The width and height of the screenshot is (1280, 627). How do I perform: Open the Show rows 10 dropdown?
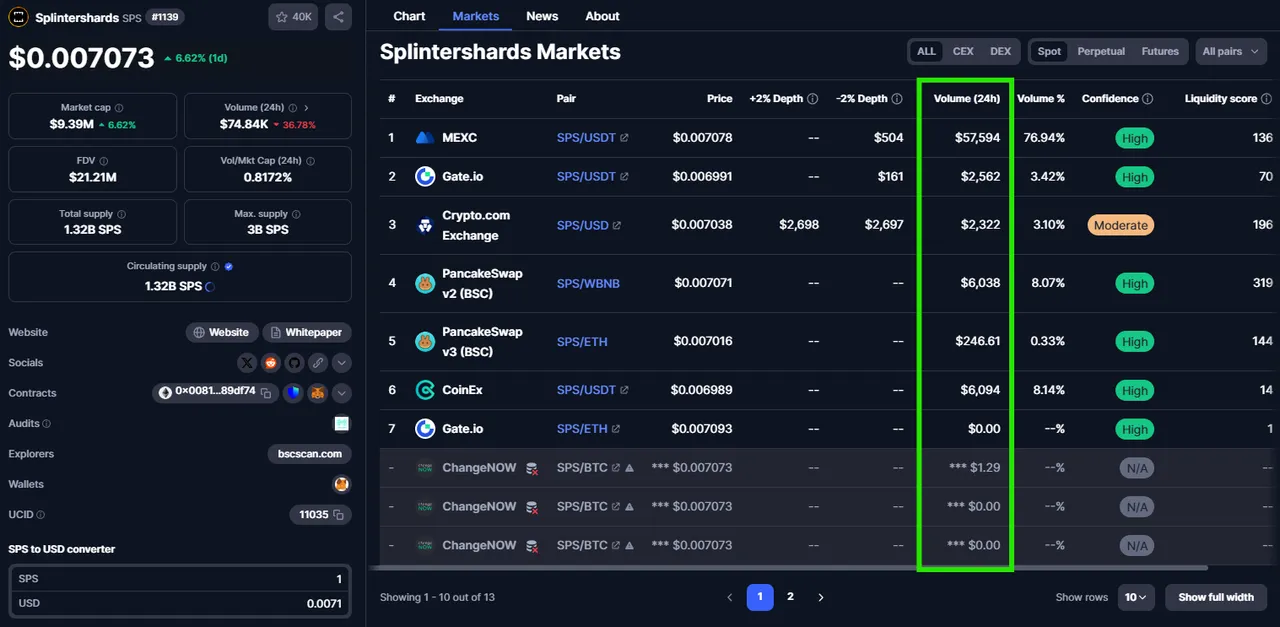pos(1137,597)
